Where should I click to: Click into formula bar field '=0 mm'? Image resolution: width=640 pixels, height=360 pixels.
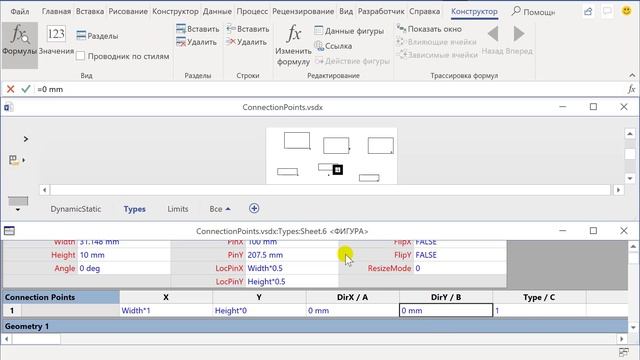[x=331, y=89]
